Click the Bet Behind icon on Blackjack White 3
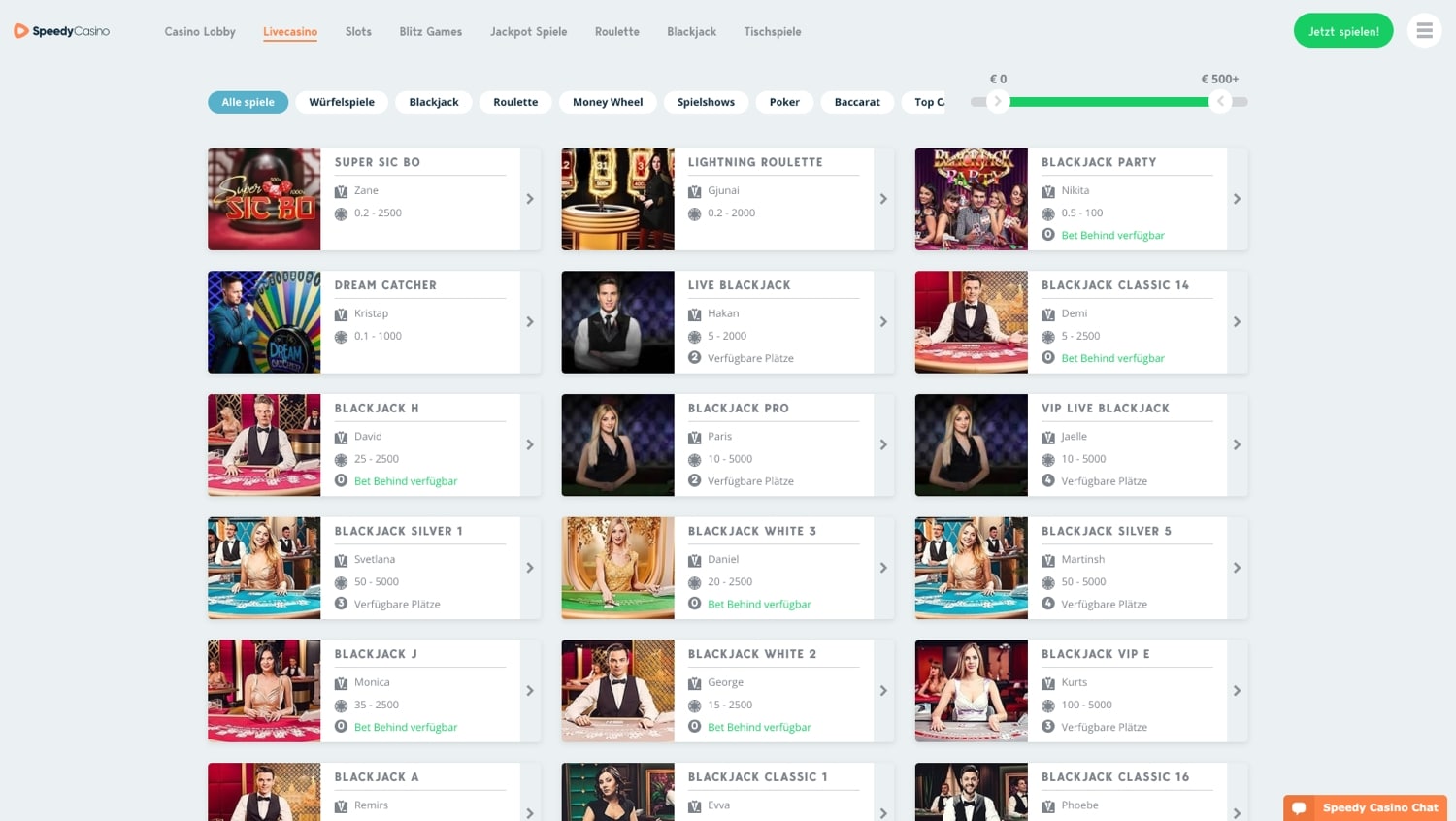1456x821 pixels. point(694,604)
